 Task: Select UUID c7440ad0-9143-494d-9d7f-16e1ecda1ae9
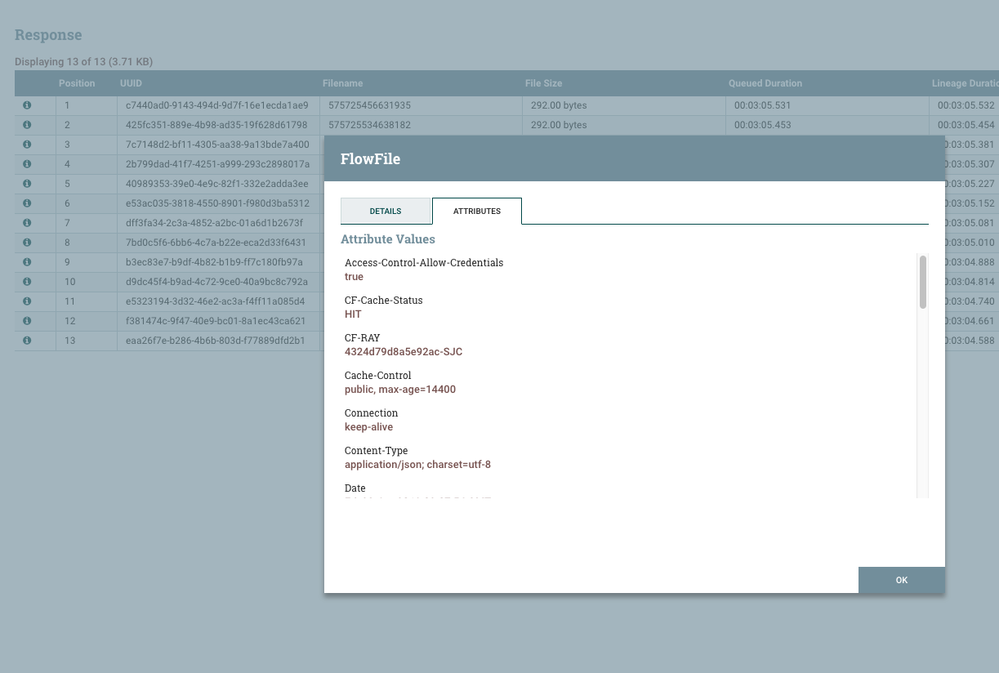click(217, 105)
